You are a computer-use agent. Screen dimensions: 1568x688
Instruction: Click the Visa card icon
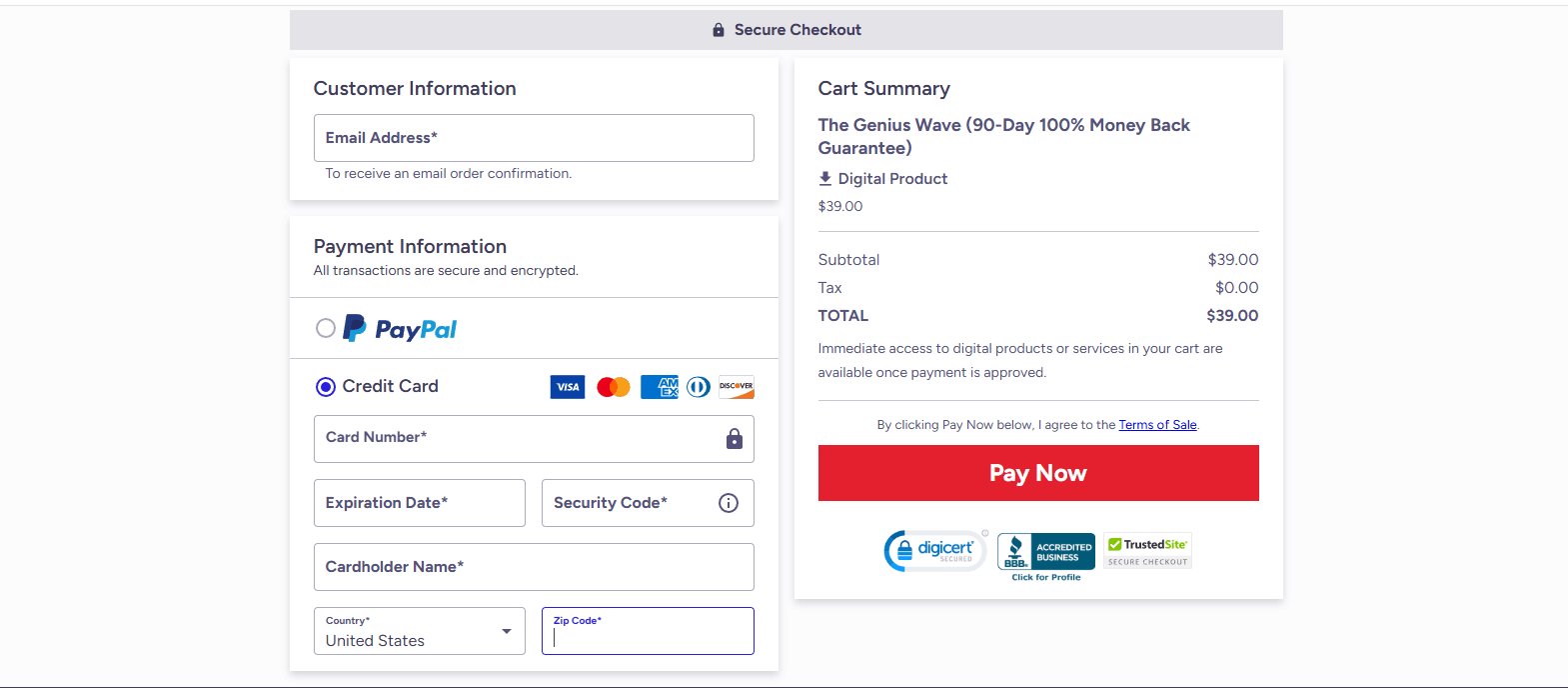coord(567,387)
